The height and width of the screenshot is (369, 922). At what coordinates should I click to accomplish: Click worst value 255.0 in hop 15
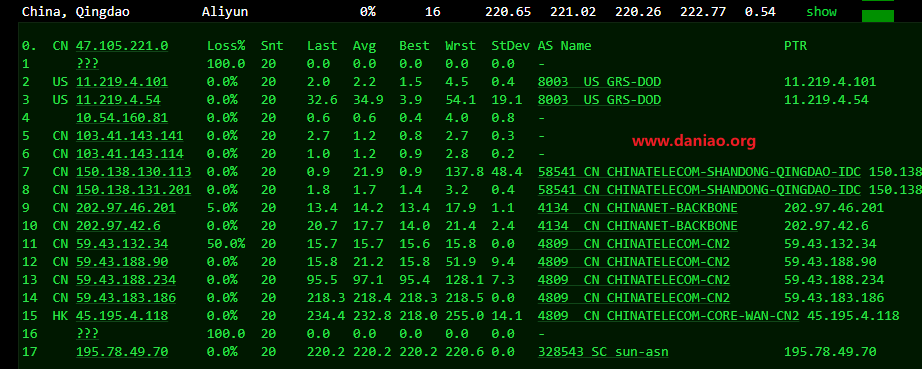pyautogui.click(x=465, y=316)
